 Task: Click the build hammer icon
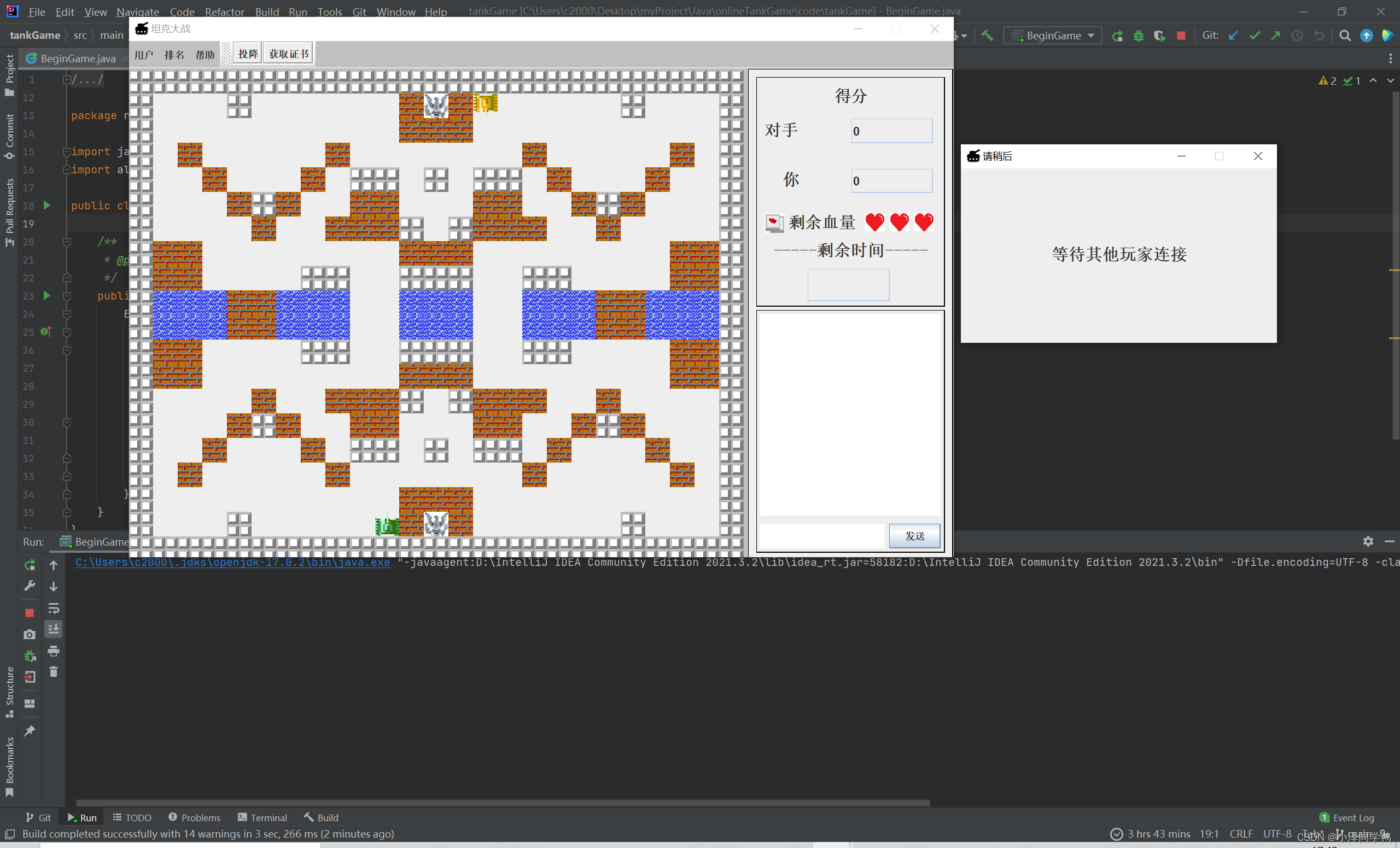[987, 36]
